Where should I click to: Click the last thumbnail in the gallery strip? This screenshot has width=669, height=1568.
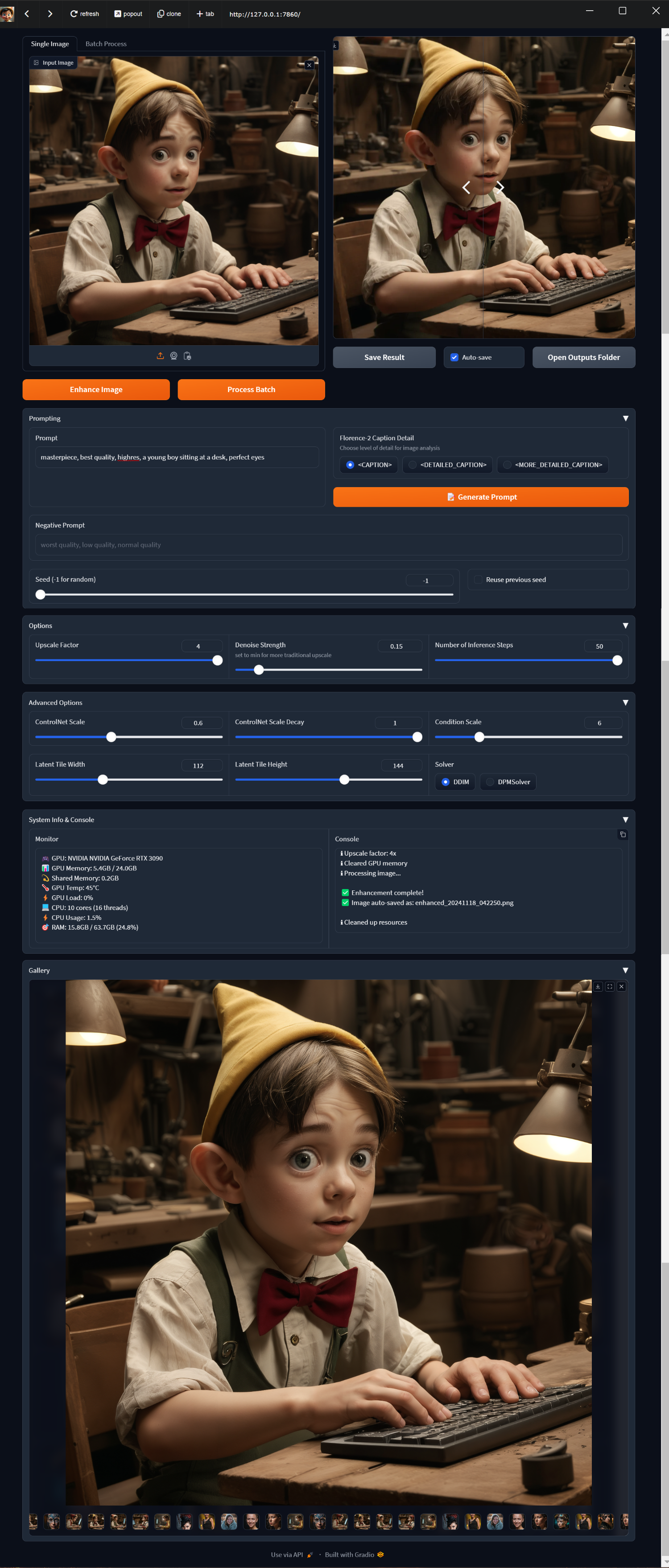click(624, 1522)
